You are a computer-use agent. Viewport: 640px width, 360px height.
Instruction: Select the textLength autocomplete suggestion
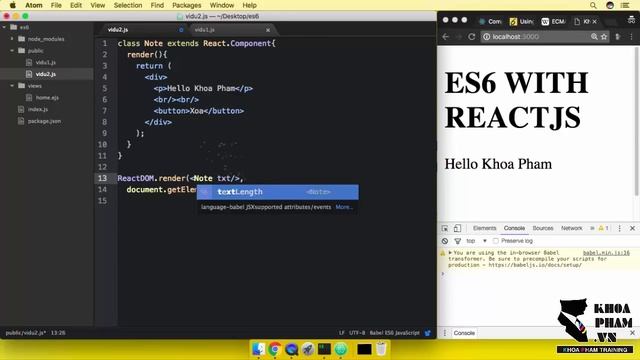278,192
